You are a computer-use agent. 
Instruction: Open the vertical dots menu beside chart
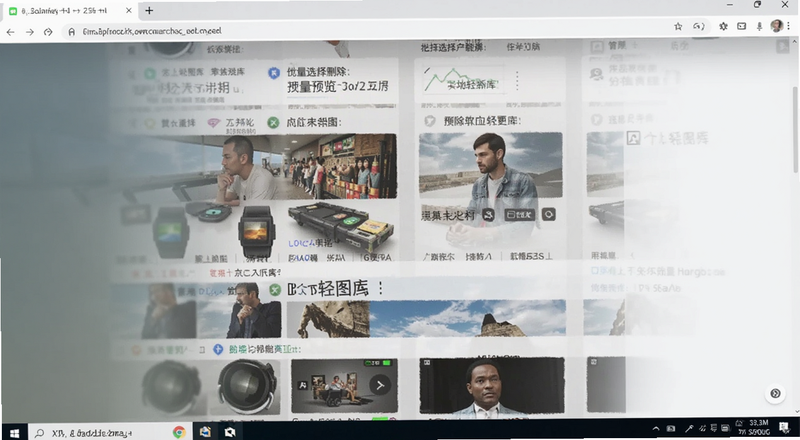coord(517,81)
